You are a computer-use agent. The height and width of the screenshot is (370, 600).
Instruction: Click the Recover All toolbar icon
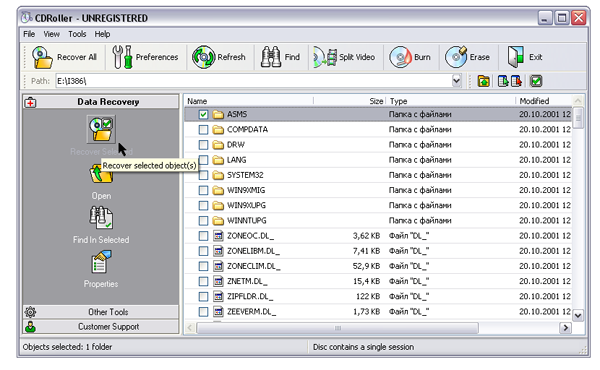42,57
